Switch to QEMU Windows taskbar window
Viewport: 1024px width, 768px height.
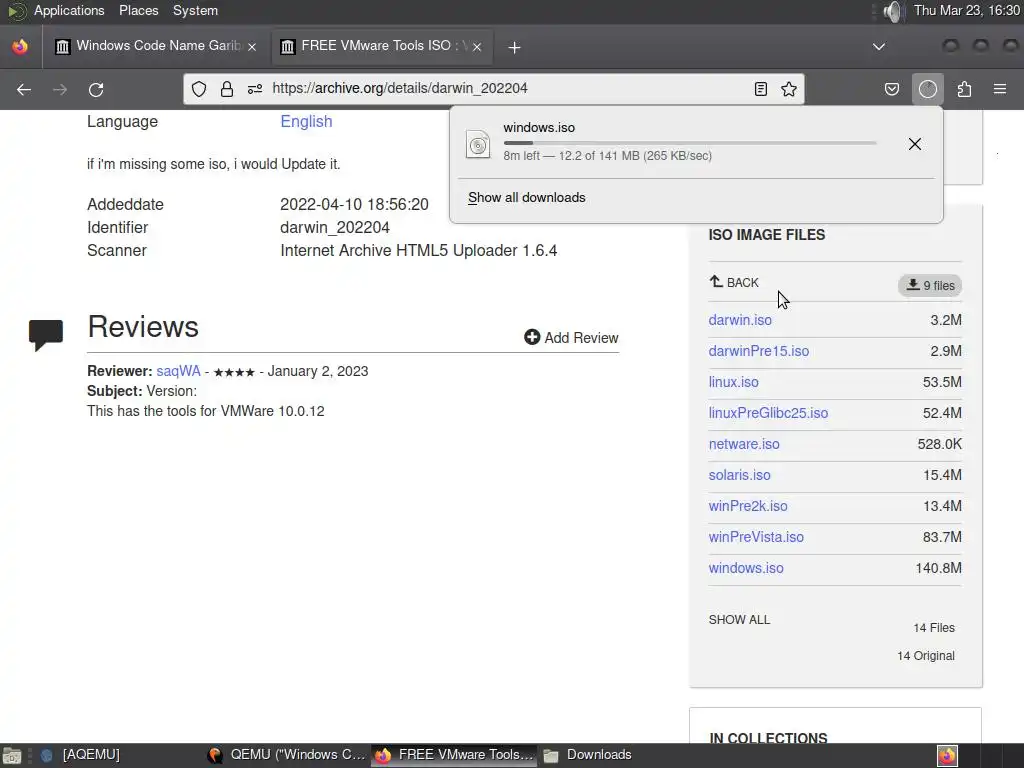287,755
